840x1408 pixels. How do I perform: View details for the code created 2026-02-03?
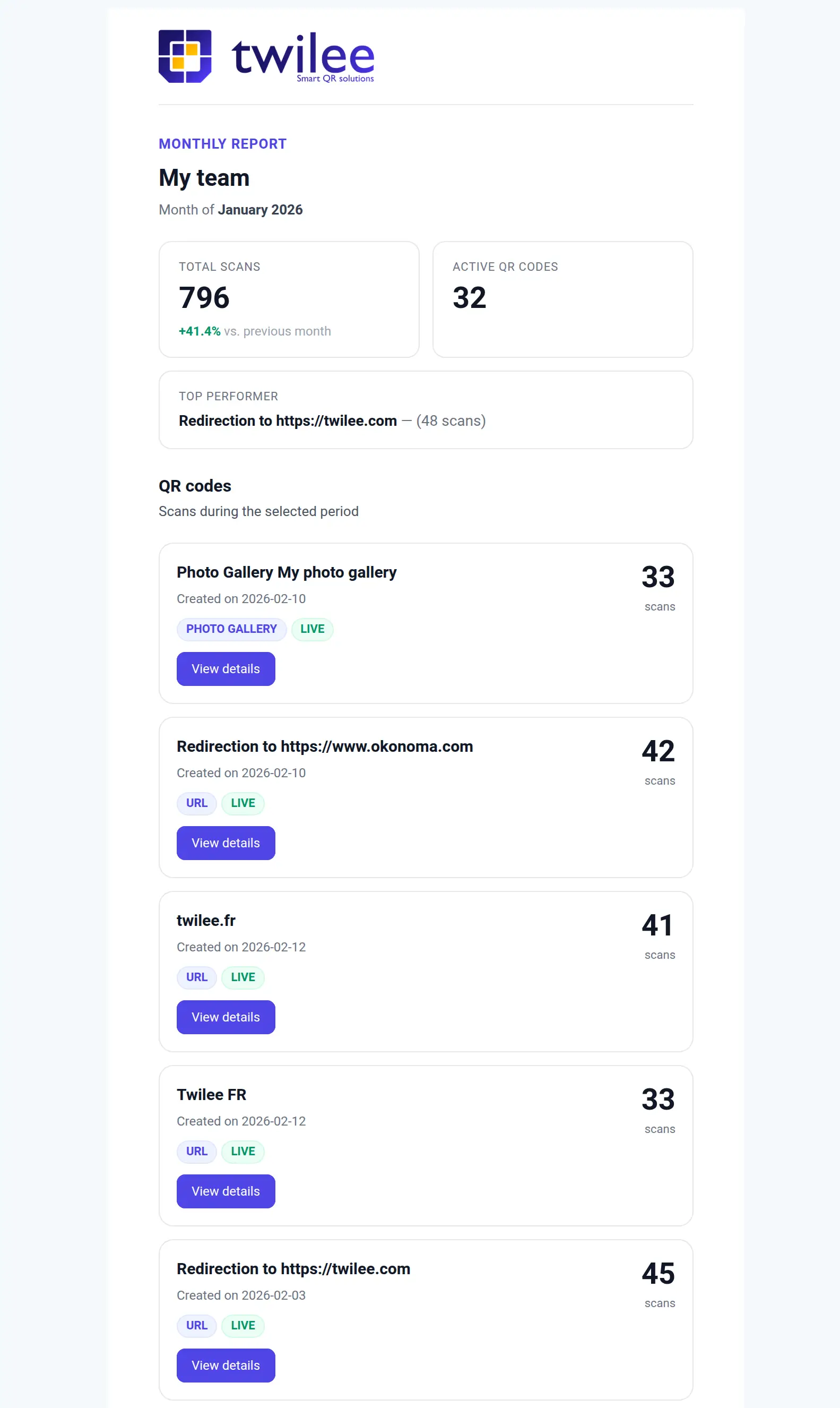point(226,1365)
